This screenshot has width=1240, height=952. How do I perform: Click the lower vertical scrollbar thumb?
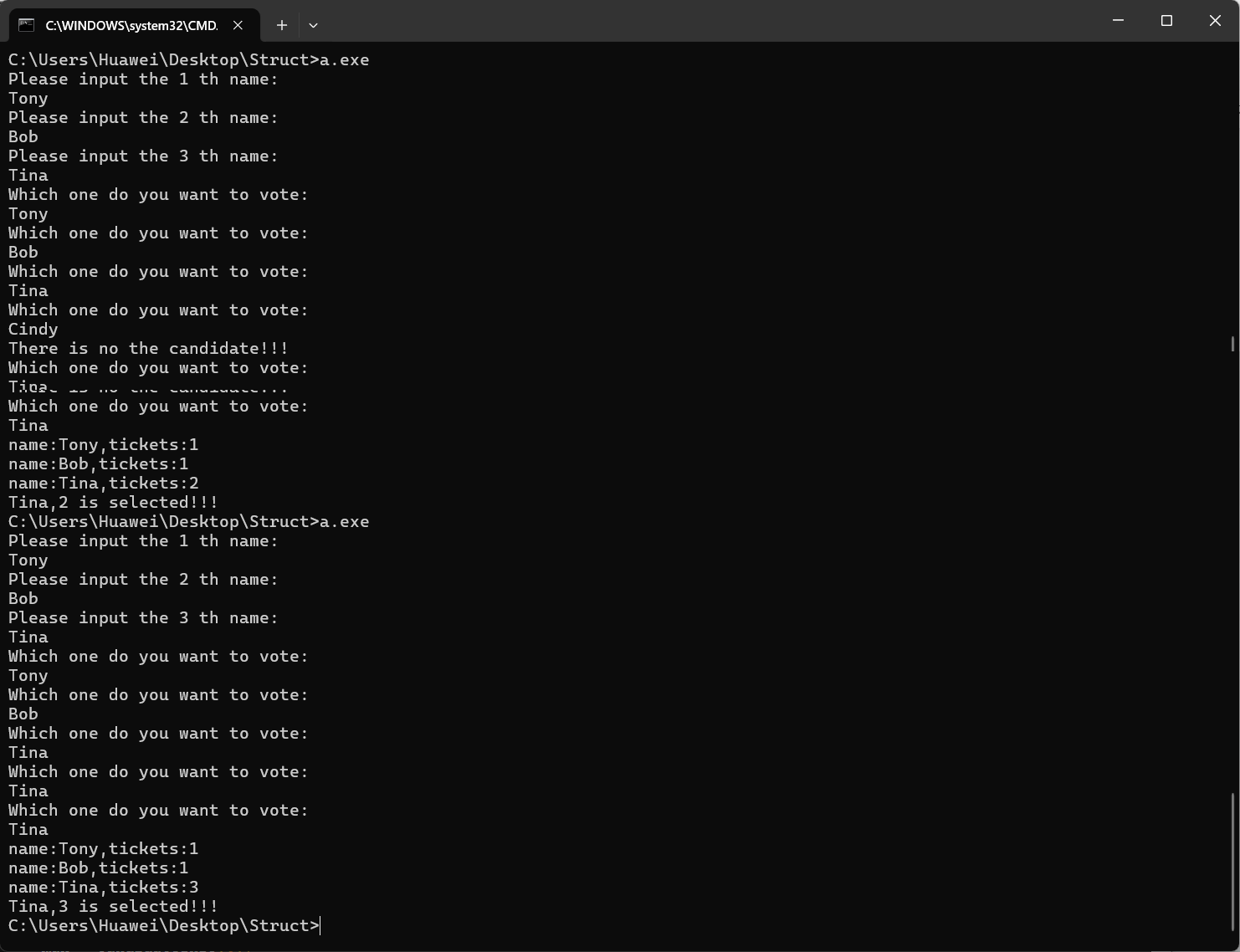click(x=1233, y=862)
